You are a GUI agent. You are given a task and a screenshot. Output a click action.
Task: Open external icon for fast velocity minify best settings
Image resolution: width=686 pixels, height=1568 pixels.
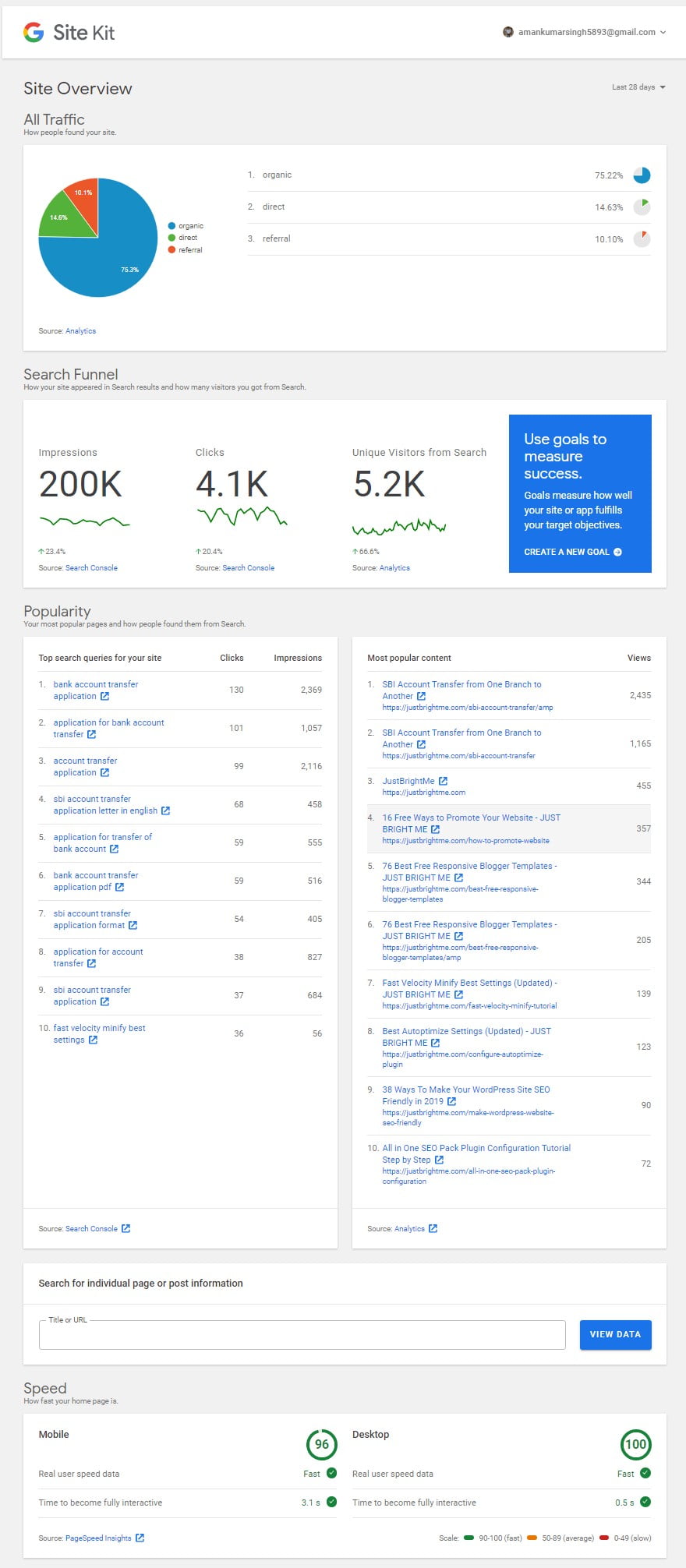point(93,1040)
